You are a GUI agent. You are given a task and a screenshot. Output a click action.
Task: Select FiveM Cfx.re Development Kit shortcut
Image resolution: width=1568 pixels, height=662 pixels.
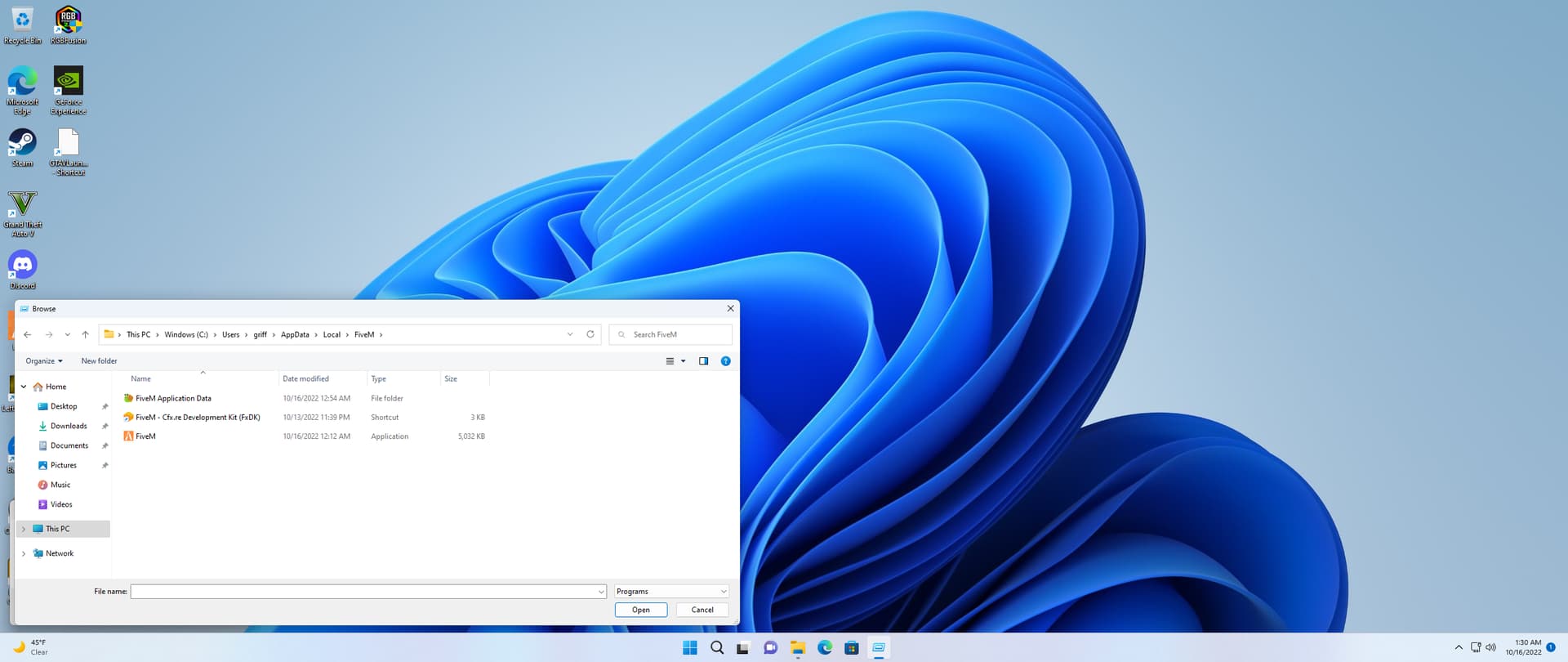(197, 418)
